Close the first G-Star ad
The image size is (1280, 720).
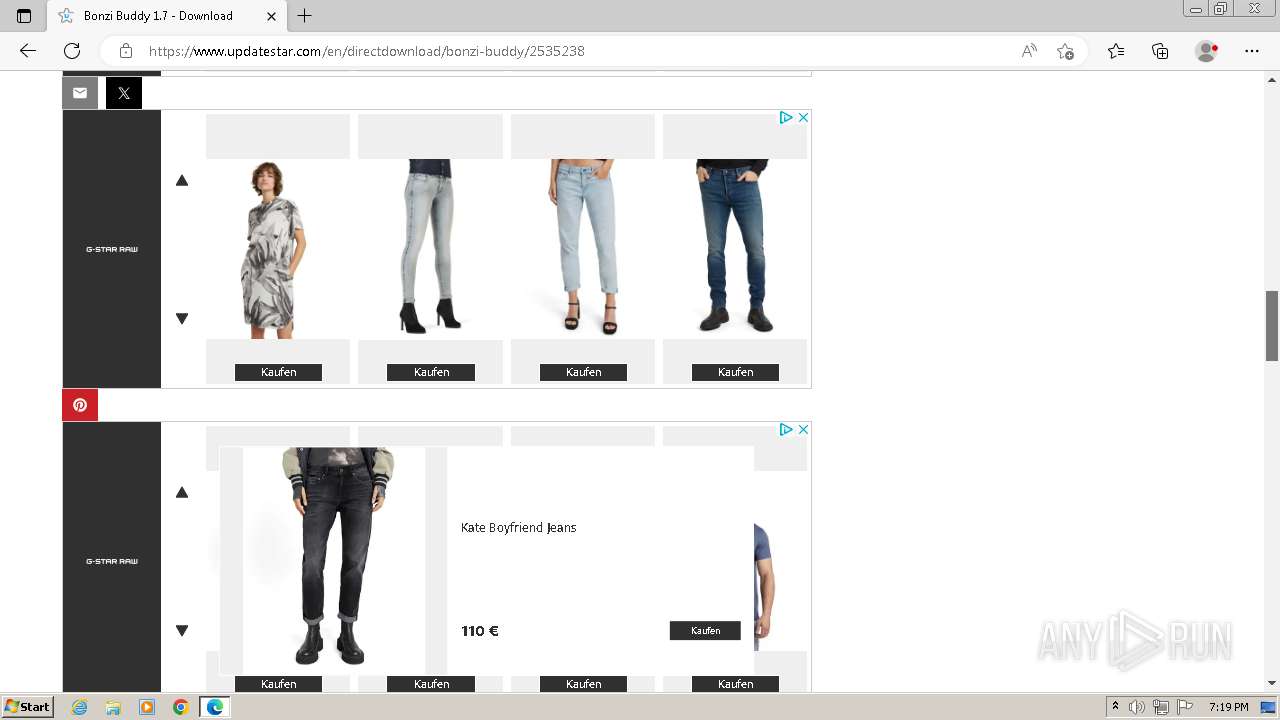click(x=802, y=117)
